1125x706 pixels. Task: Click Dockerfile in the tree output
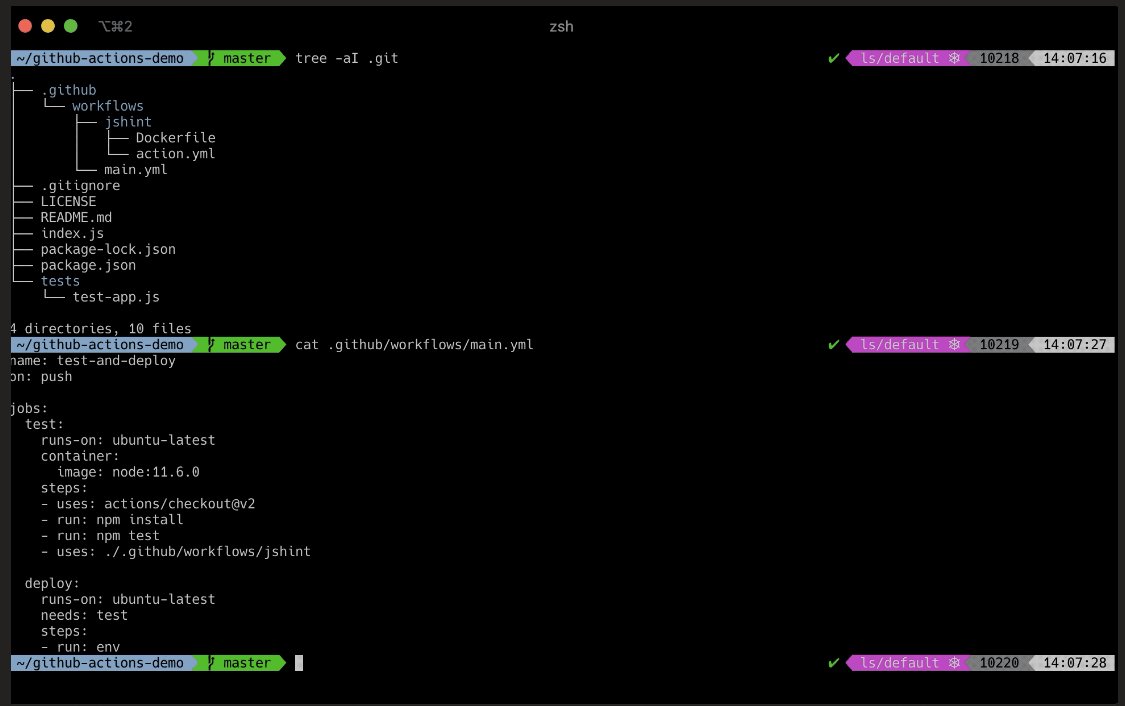tap(175, 138)
